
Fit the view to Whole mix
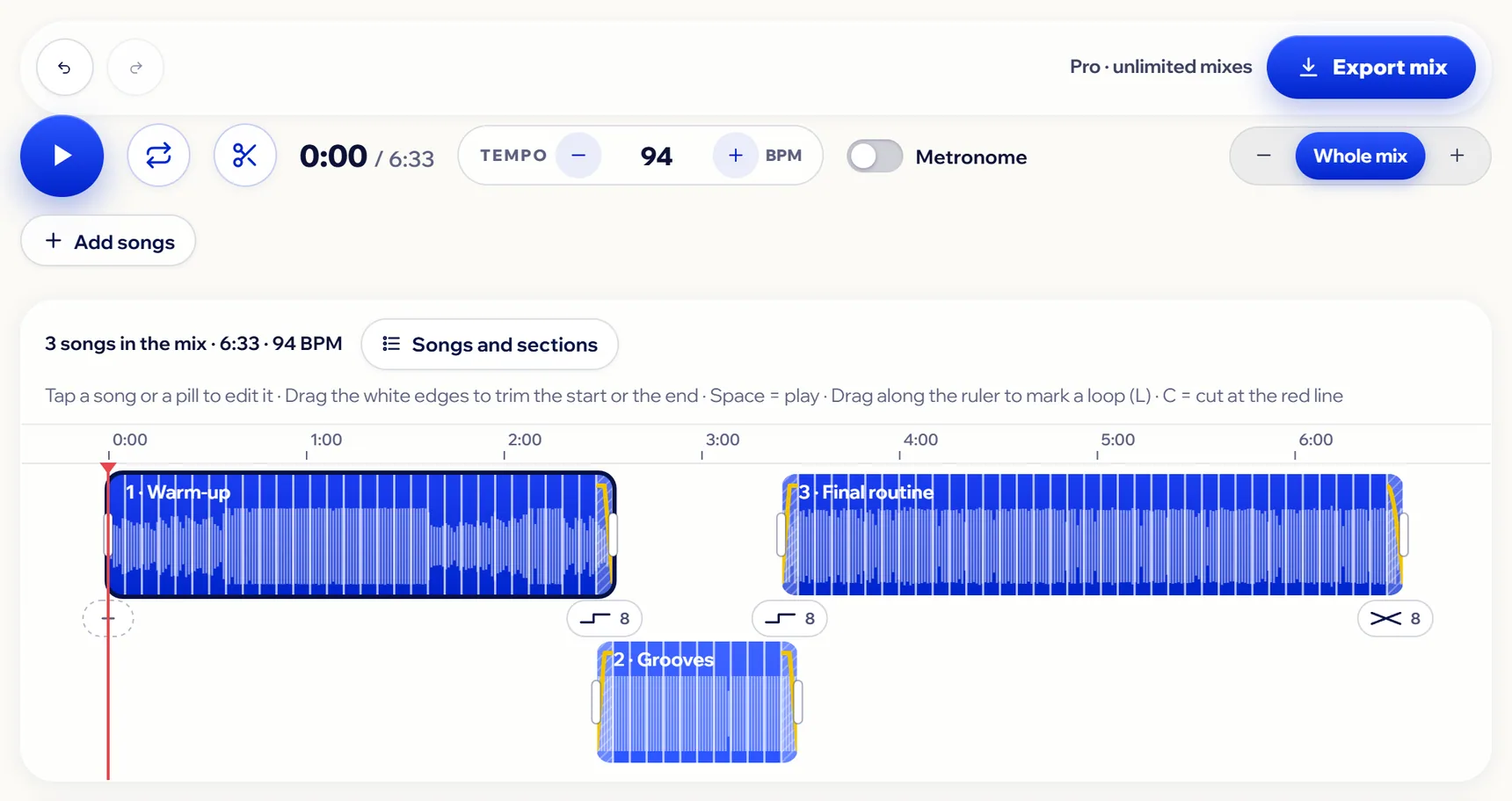coord(1360,156)
